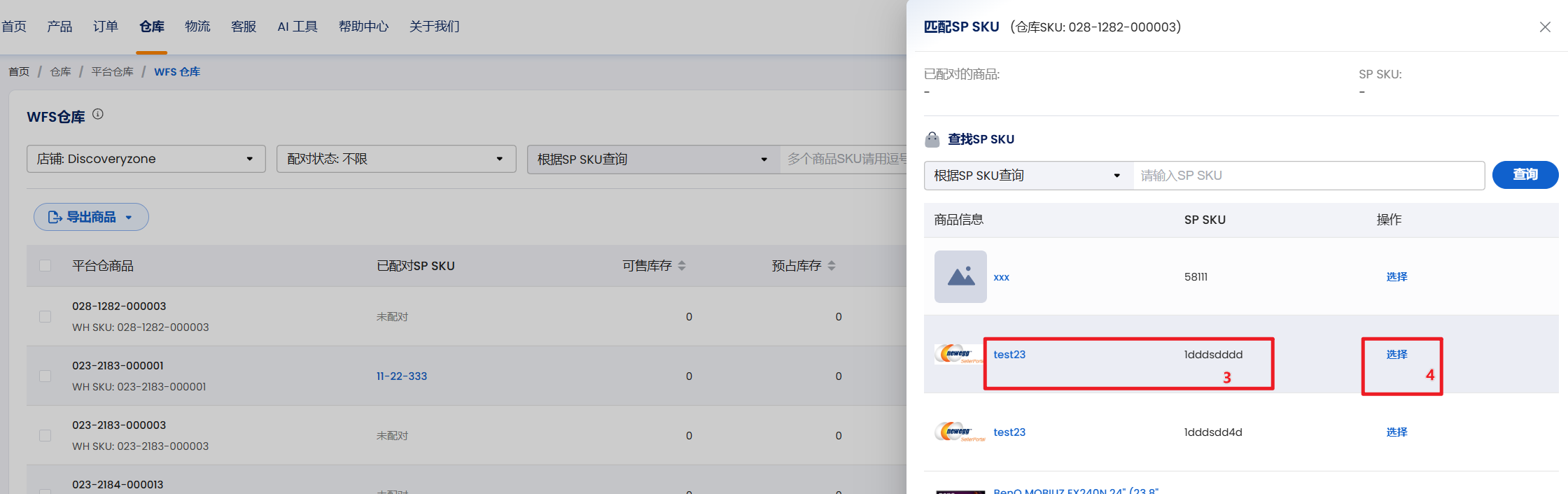
Task: Click the 已配对SP SKU column header
Action: click(x=416, y=266)
